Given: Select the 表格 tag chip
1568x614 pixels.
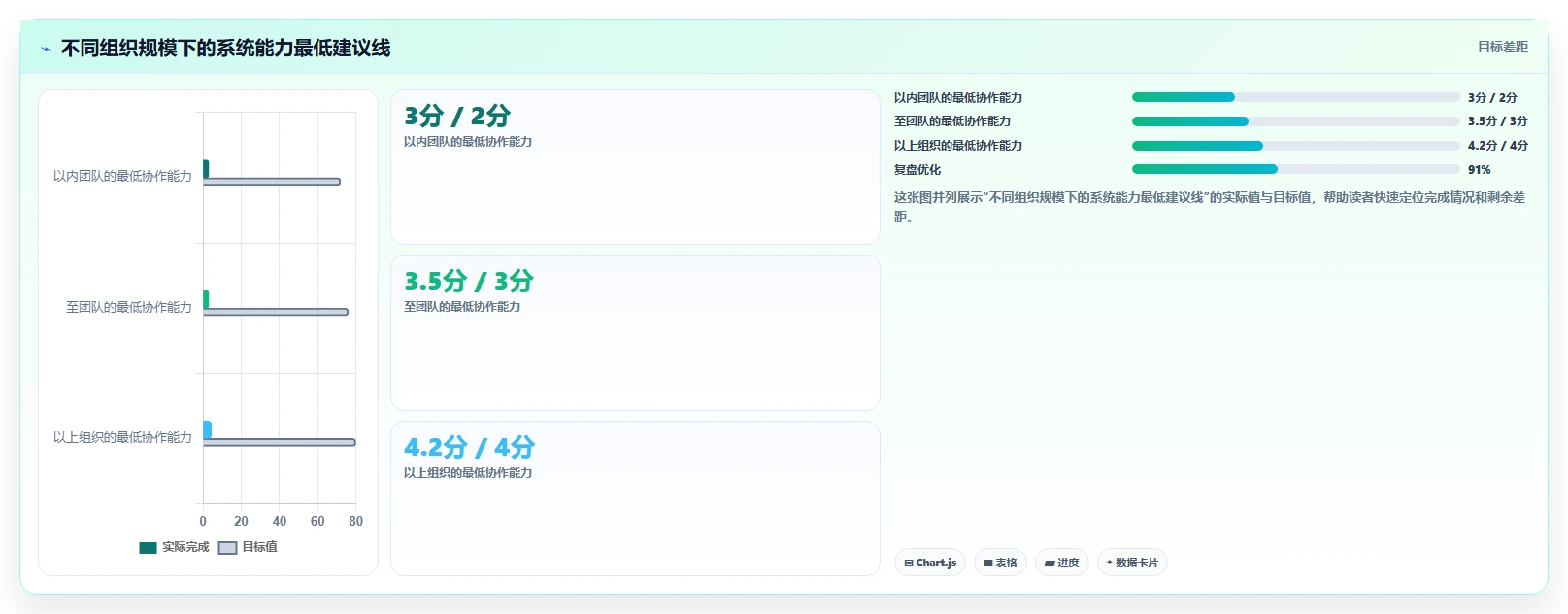Looking at the screenshot, I should tap(1000, 563).
